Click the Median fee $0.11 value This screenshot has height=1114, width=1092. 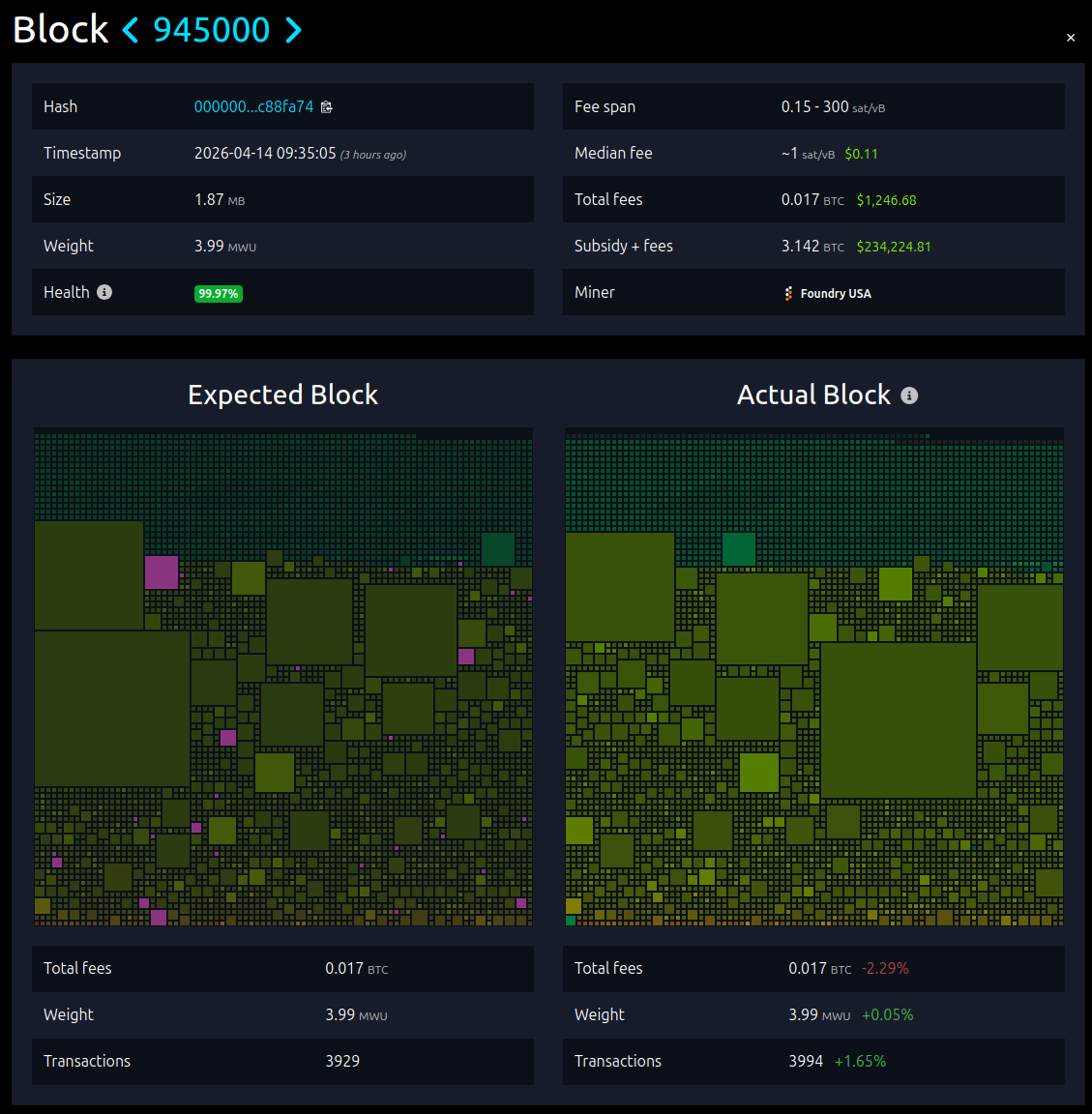point(861,153)
